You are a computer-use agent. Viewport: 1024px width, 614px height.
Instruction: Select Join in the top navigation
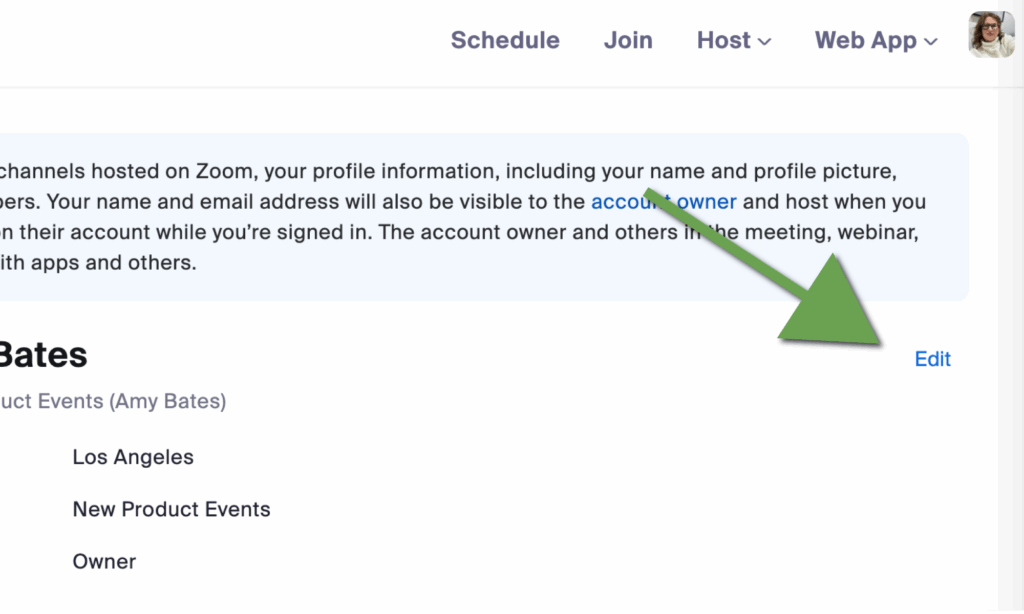click(628, 40)
